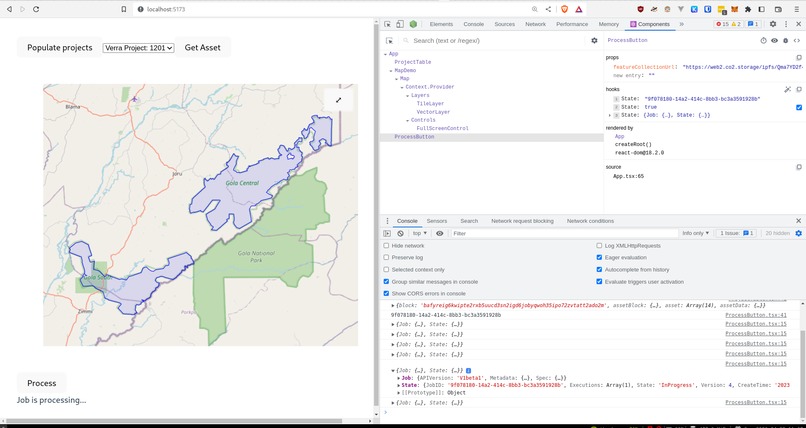
Task: Switch to the Network tab
Action: [x=536, y=24]
